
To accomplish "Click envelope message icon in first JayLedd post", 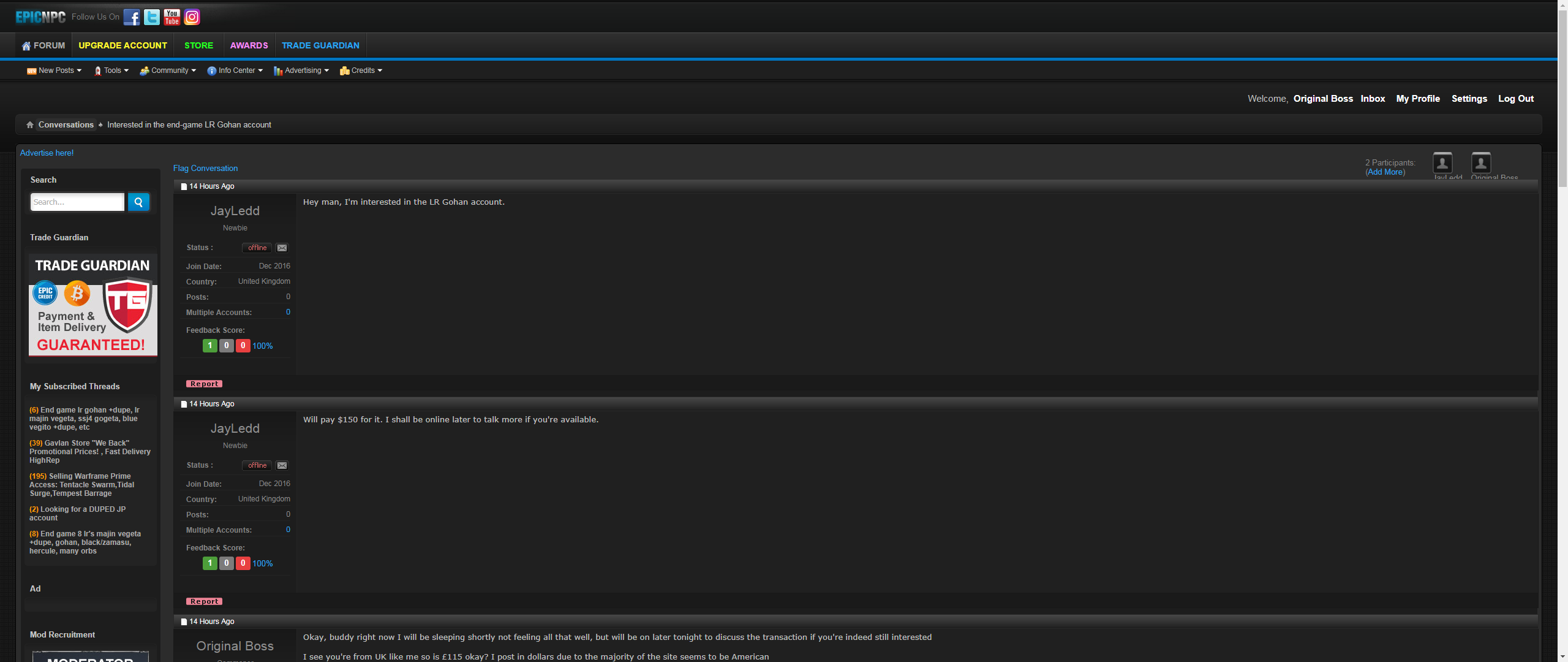I will 282,248.
